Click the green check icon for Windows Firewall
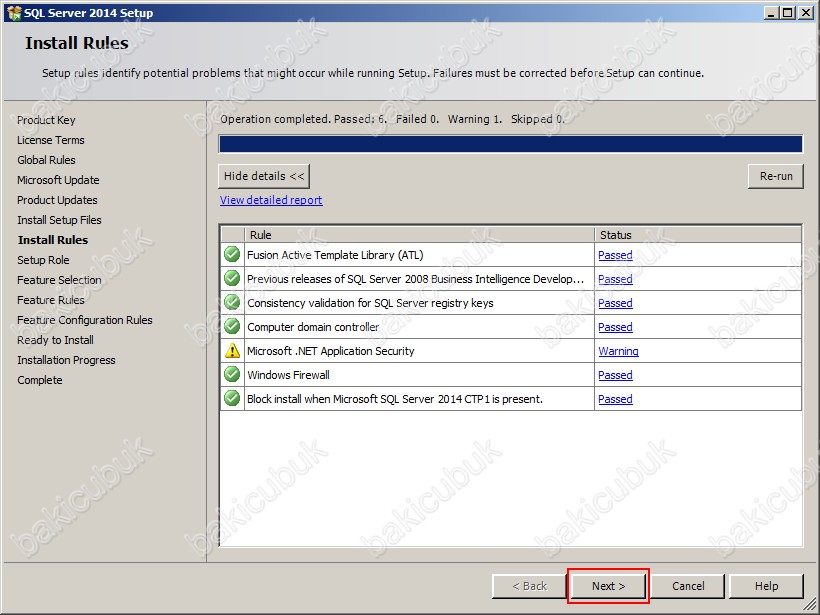Viewport: 820px width, 615px height. click(x=232, y=375)
